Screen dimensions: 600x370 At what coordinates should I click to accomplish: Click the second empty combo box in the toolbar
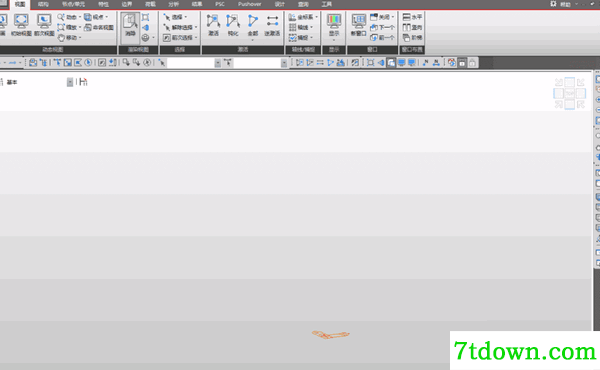(257, 63)
